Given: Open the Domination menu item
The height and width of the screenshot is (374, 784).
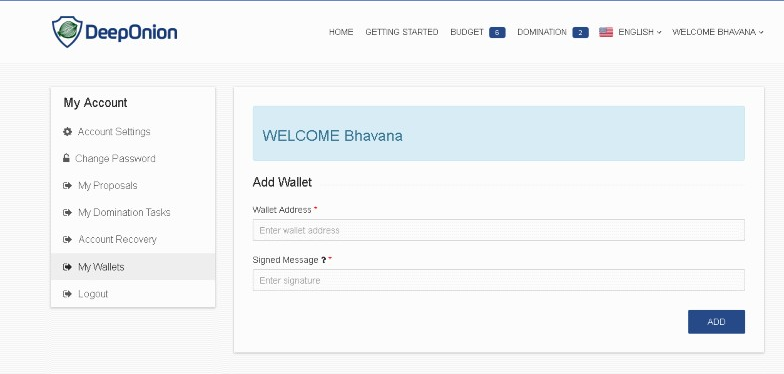Looking at the screenshot, I should click(x=542, y=32).
